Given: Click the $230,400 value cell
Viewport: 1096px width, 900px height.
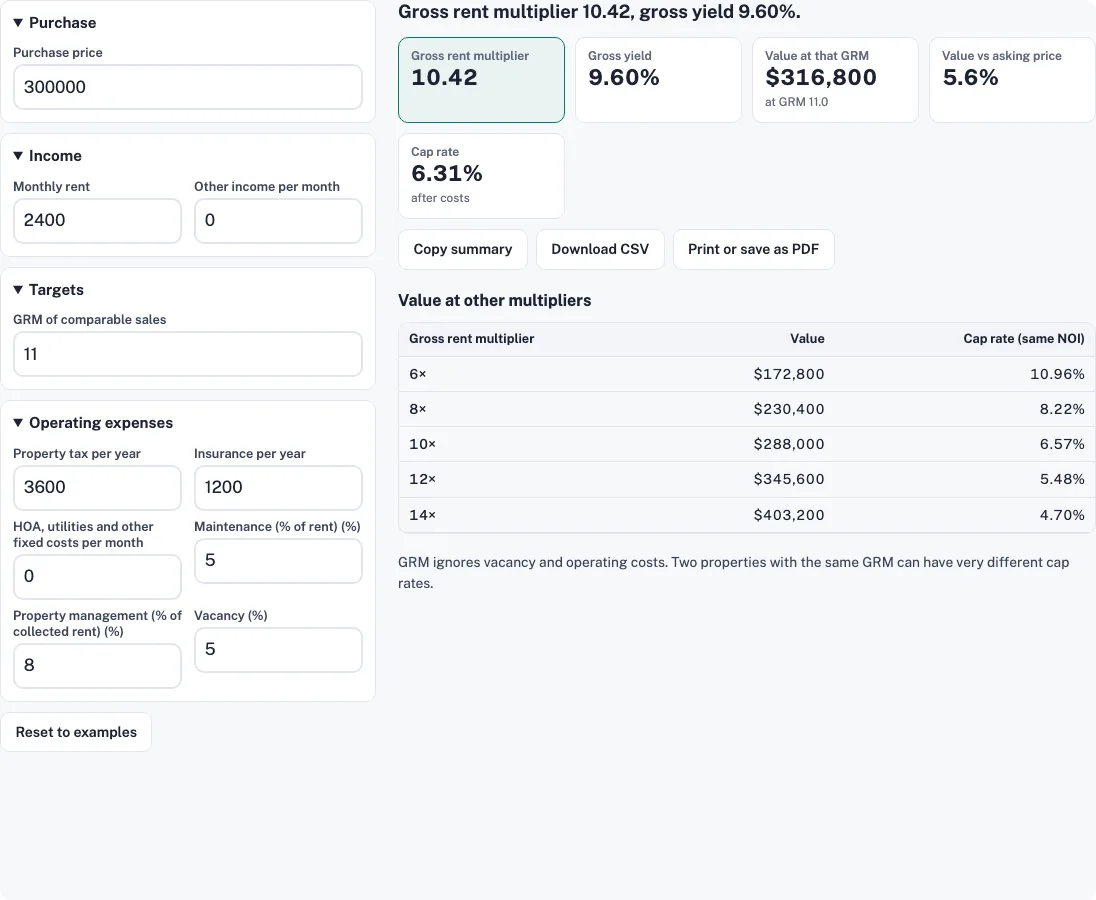Looking at the screenshot, I should (788, 409).
